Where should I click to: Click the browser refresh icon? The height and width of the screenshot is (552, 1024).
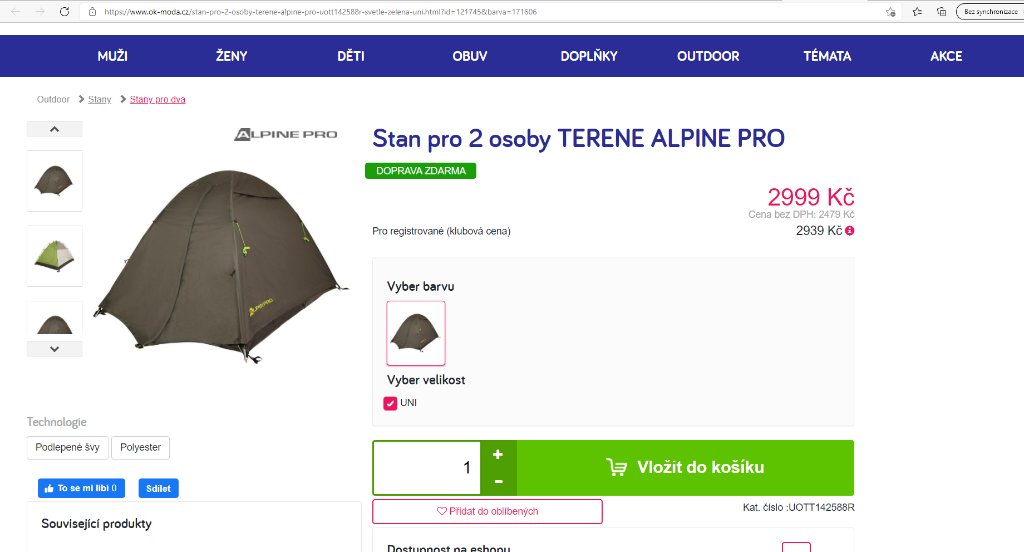click(x=65, y=12)
